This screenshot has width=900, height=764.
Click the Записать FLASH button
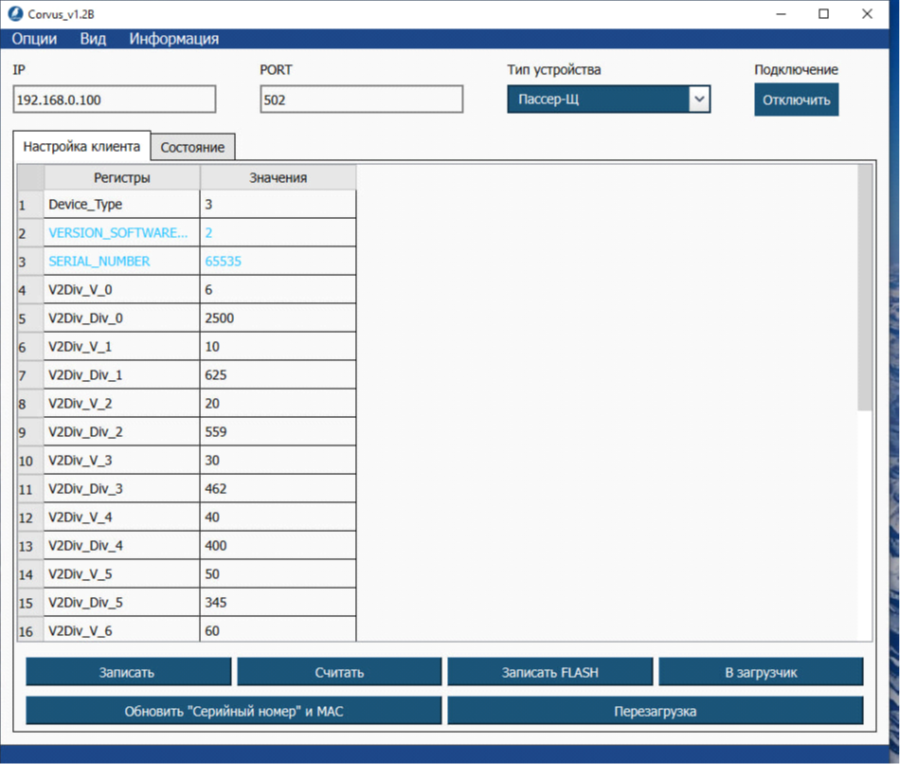[550, 672]
